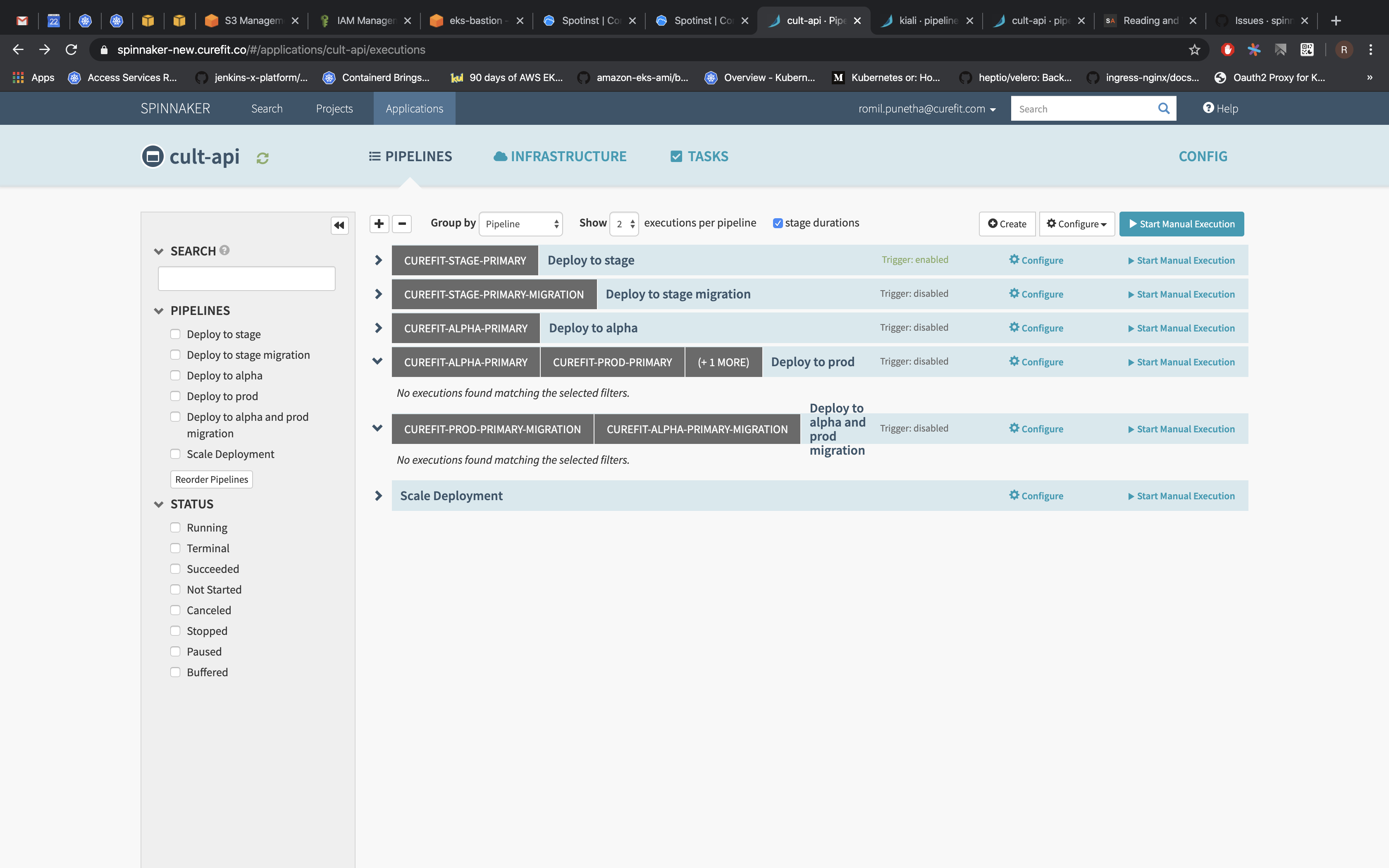The image size is (1389, 868).
Task: Refresh the cult-api application cache
Action: [x=263, y=157]
